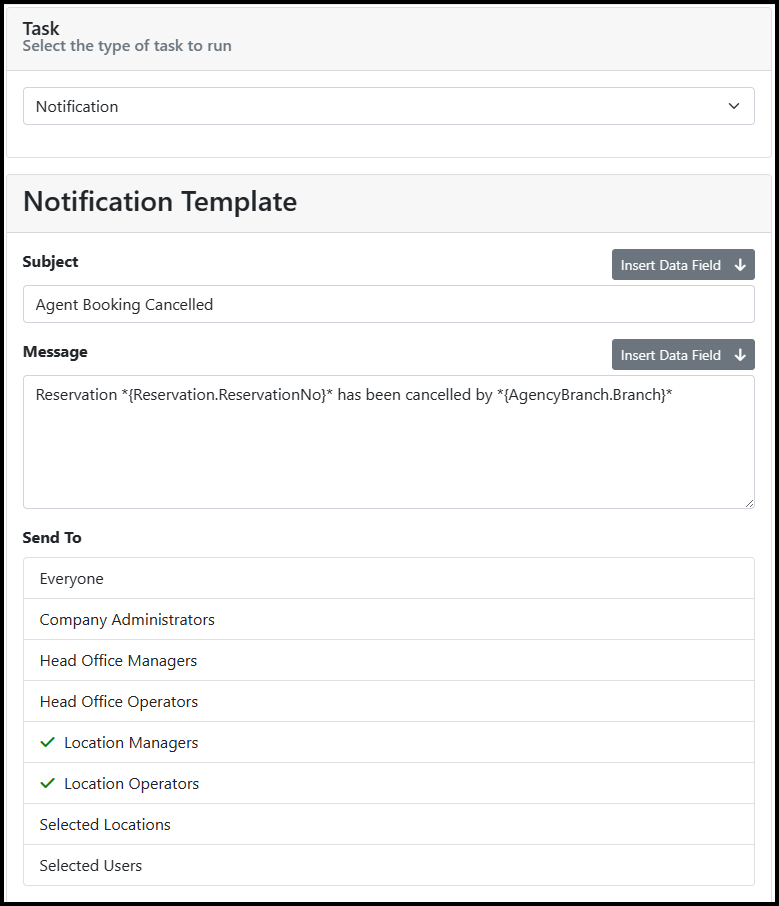Deselect Location Managers recipient
Screen dimensions: 779x906
(x=388, y=742)
